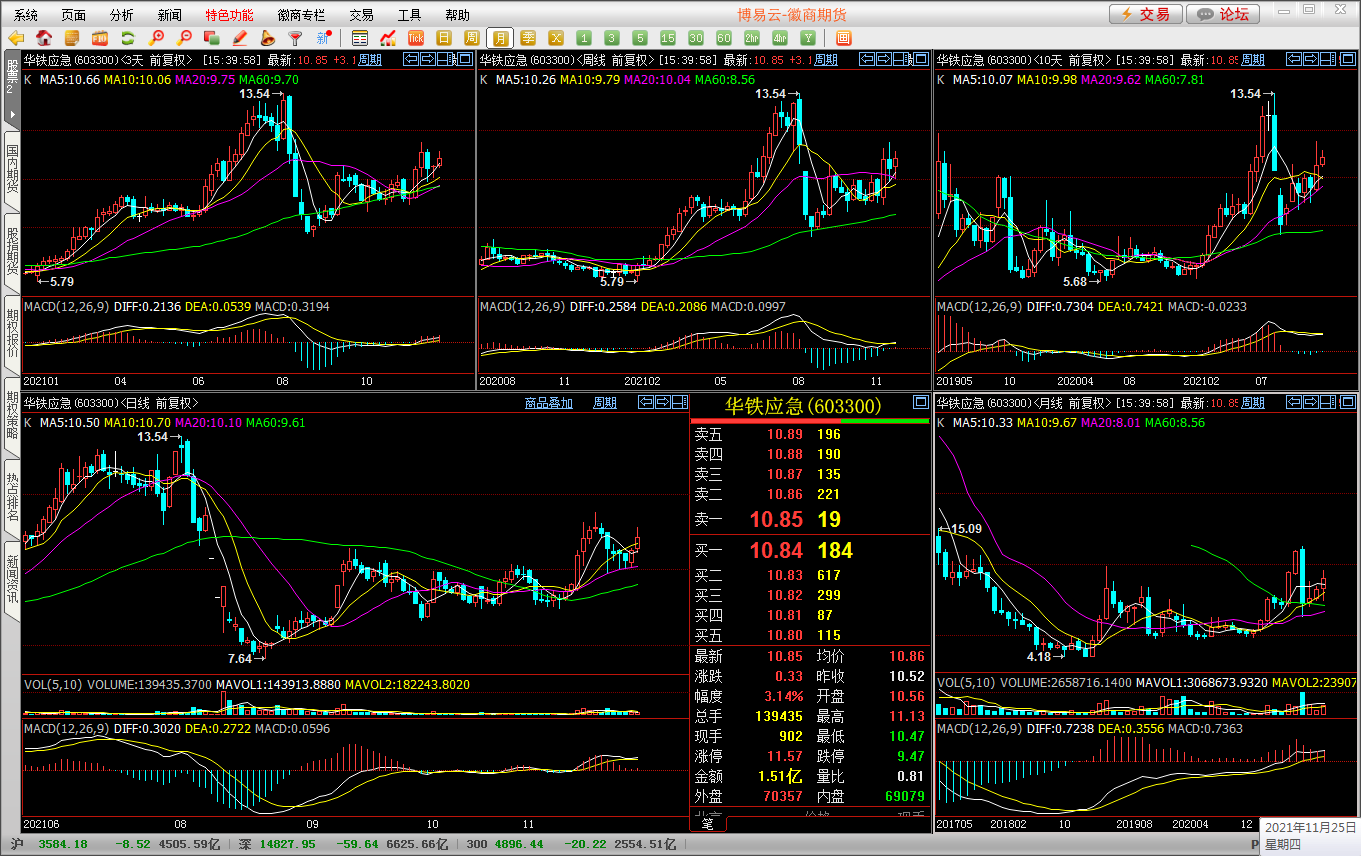Click the 交易 button at top right
This screenshot has height=856, width=1361.
pyautogui.click(x=1144, y=14)
